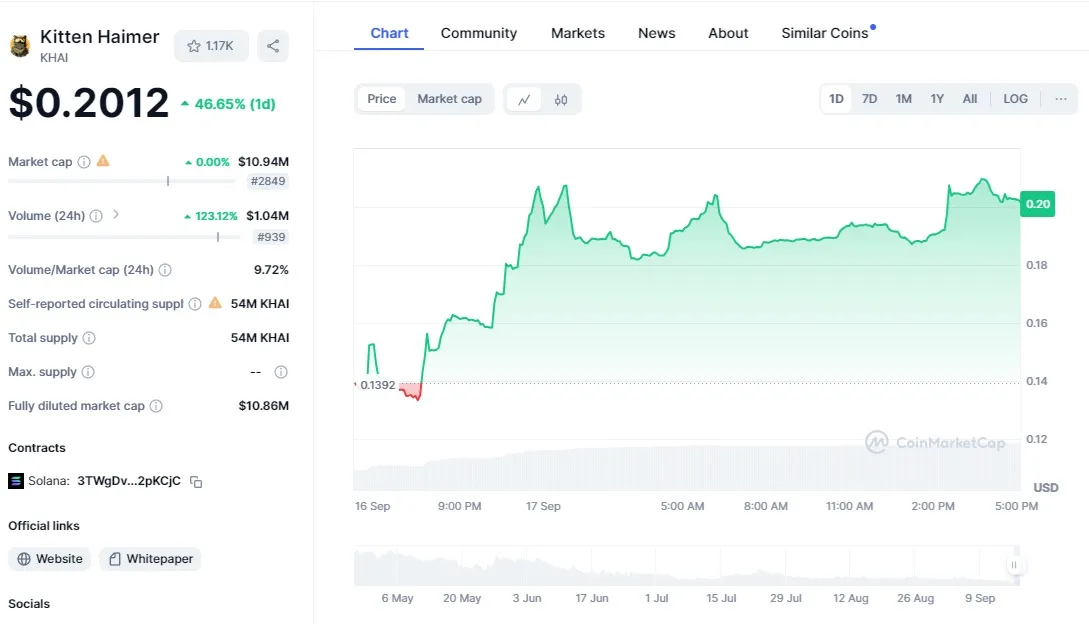Click the USD currency label on chart

tap(1046, 488)
